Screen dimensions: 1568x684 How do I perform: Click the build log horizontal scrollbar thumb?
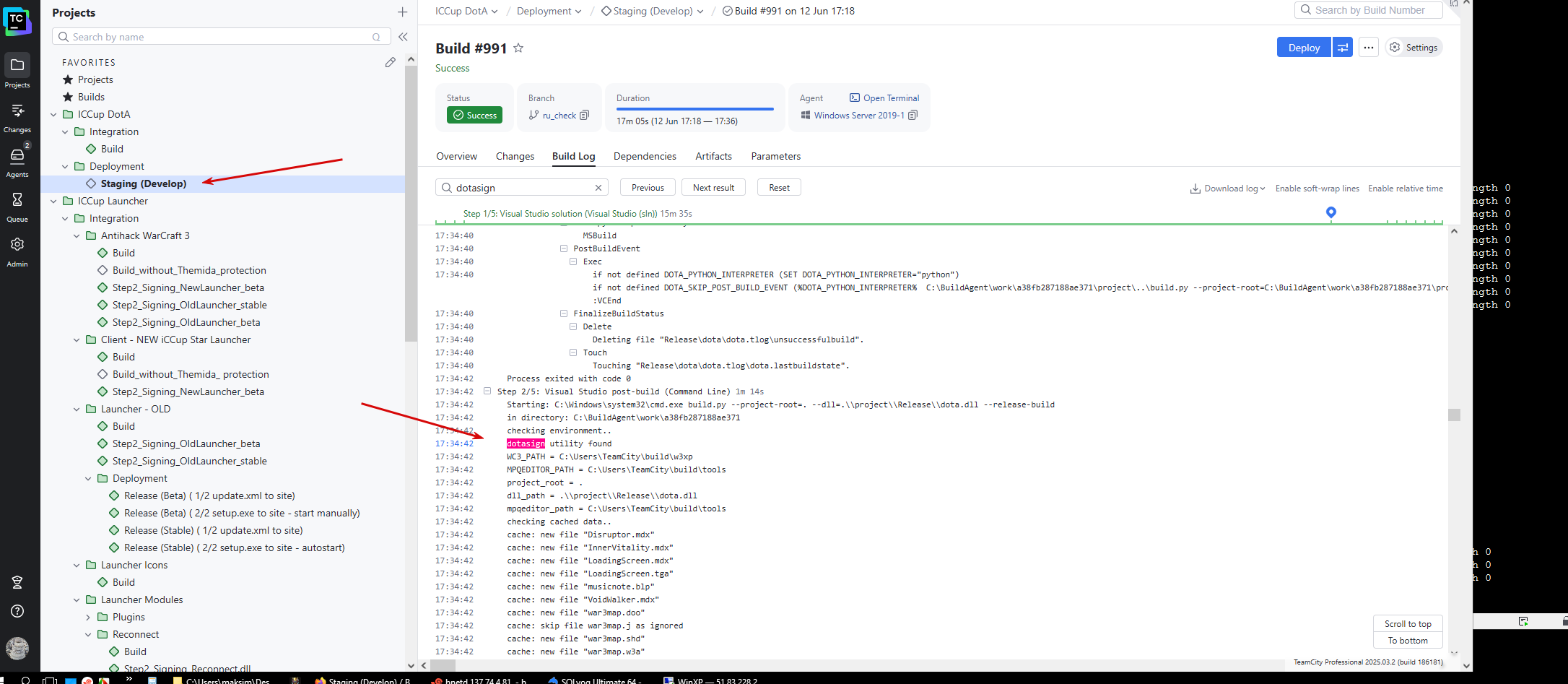[443, 665]
